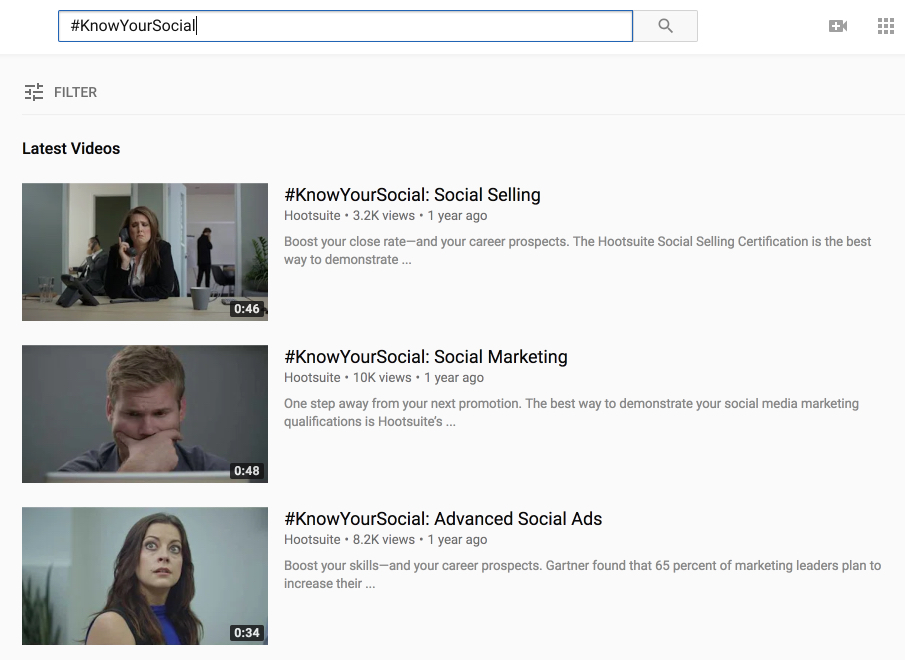Image resolution: width=905 pixels, height=660 pixels.
Task: Click the 0:48 duration badge
Action: tap(246, 471)
